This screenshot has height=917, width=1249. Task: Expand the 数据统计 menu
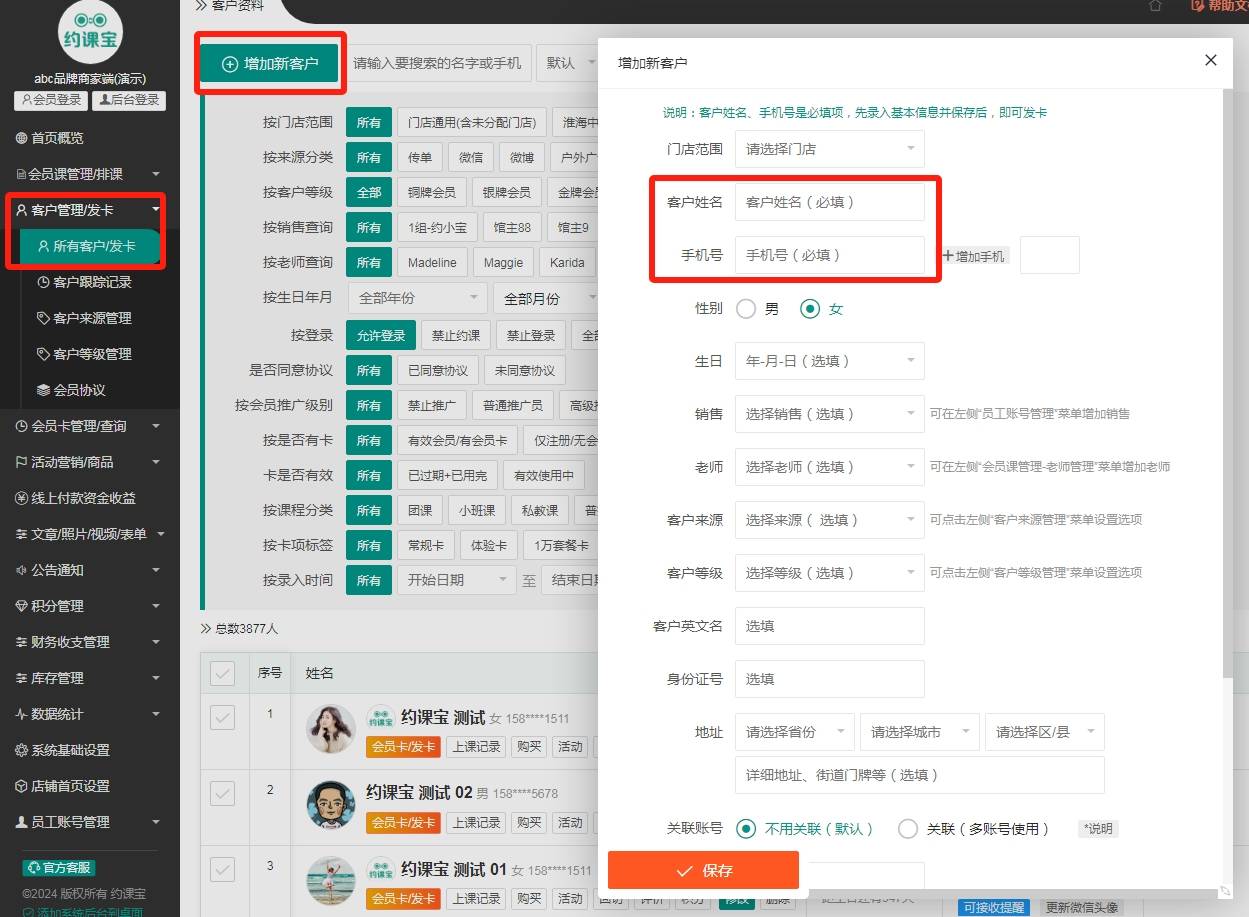tap(88, 714)
